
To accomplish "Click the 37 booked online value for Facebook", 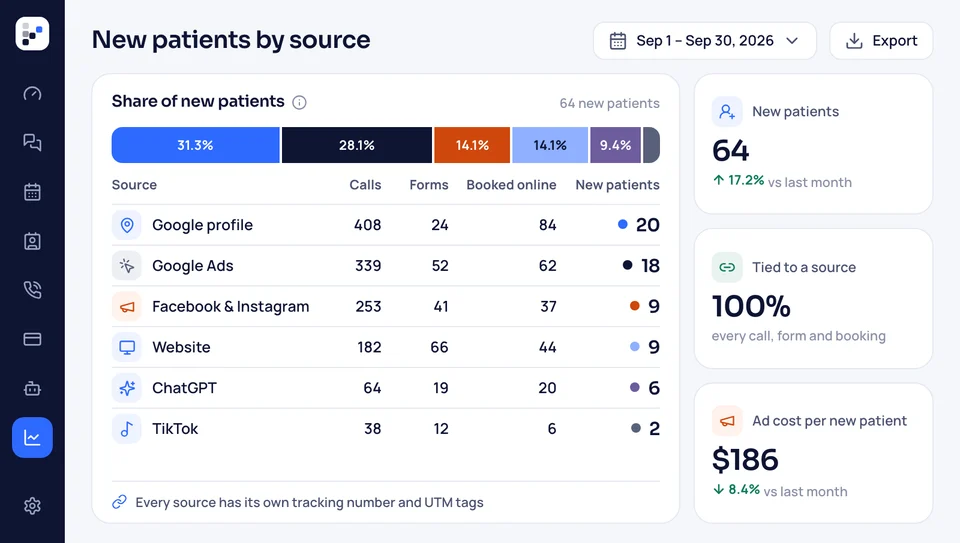I will coord(548,307).
